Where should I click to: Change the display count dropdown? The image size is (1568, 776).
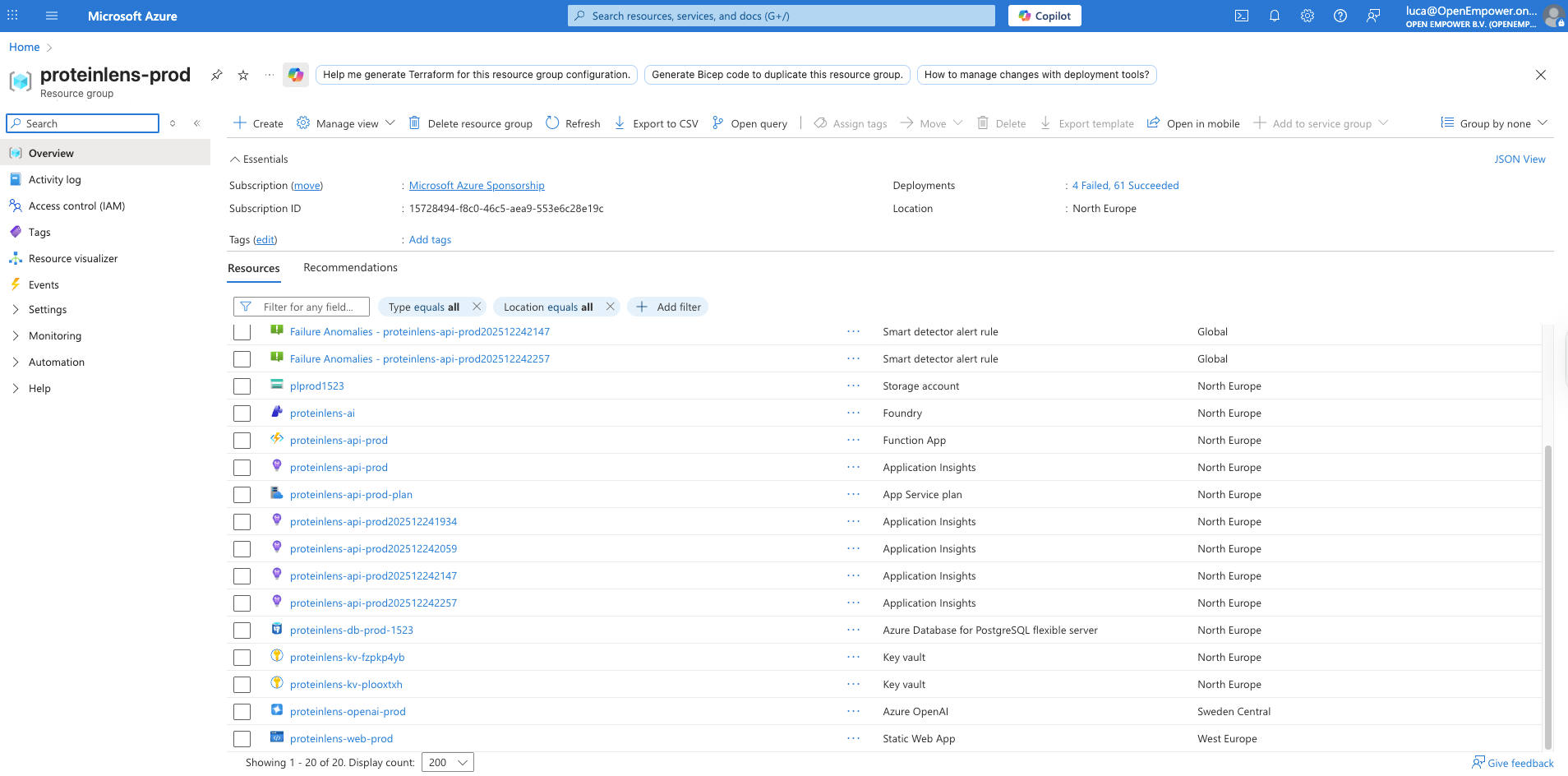click(447, 762)
